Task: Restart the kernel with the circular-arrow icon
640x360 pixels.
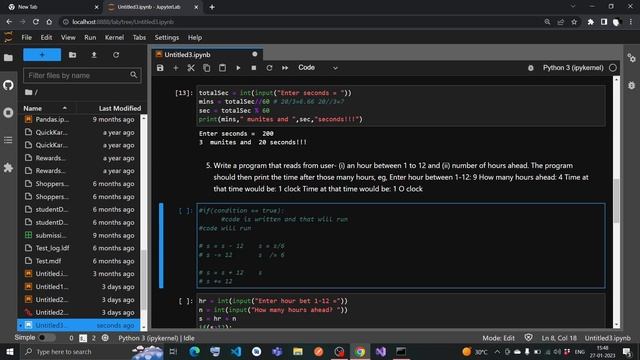Action: click(269, 68)
